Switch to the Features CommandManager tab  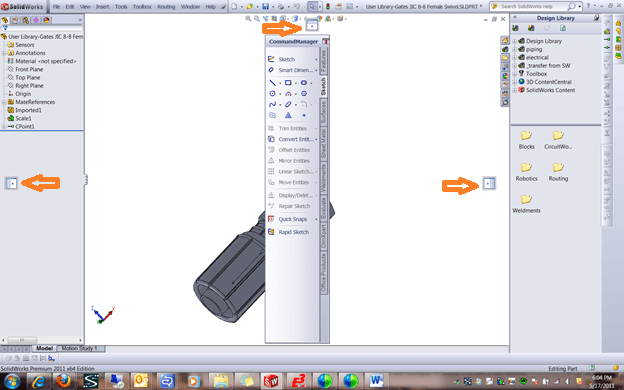click(x=324, y=60)
